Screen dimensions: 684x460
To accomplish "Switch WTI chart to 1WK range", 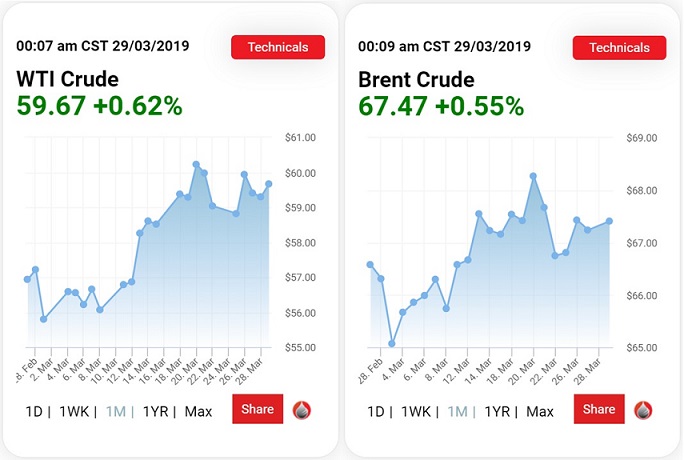I will (75, 411).
